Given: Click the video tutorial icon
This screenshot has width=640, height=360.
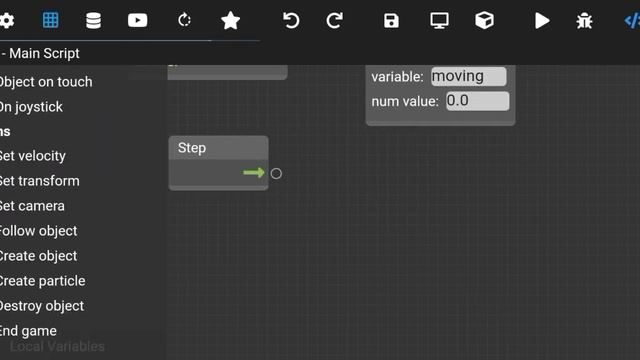Looking at the screenshot, I should point(138,20).
